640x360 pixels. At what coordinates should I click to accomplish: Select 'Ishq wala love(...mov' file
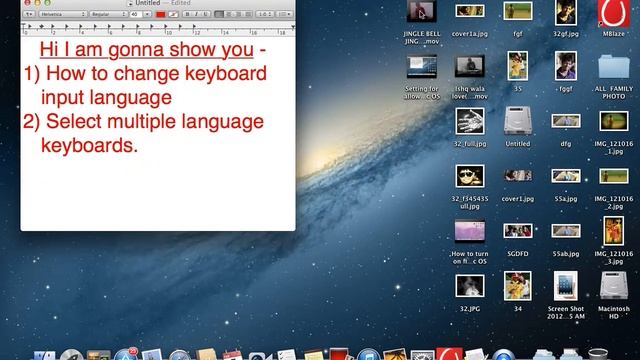coord(469,77)
